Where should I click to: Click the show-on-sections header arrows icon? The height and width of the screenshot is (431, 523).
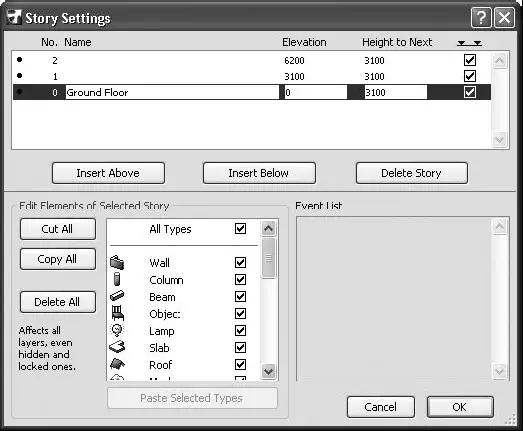point(469,43)
